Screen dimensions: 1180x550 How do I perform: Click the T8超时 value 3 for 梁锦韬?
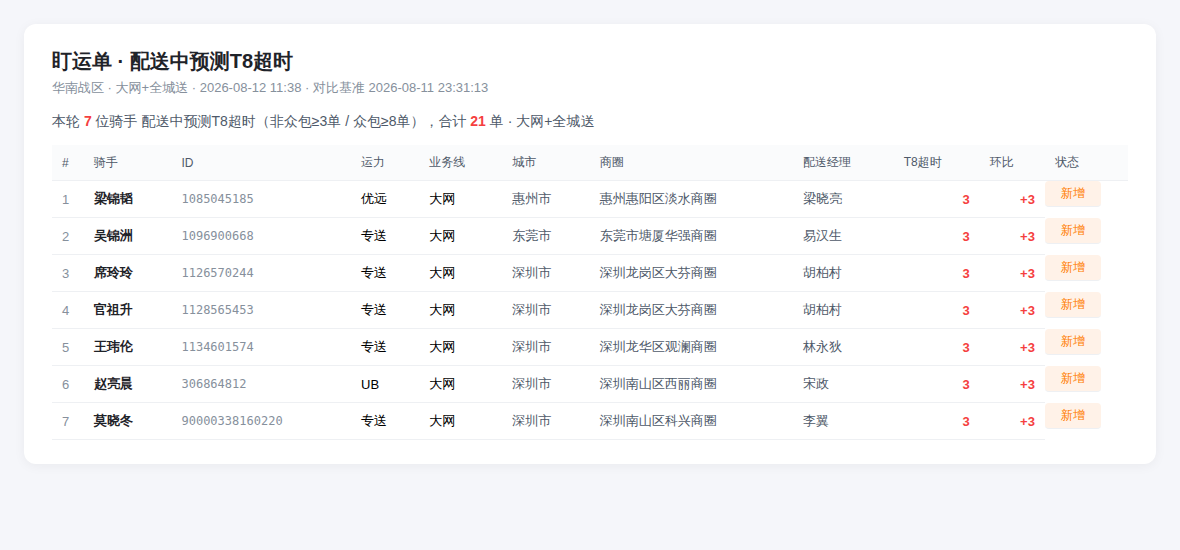pos(966,199)
